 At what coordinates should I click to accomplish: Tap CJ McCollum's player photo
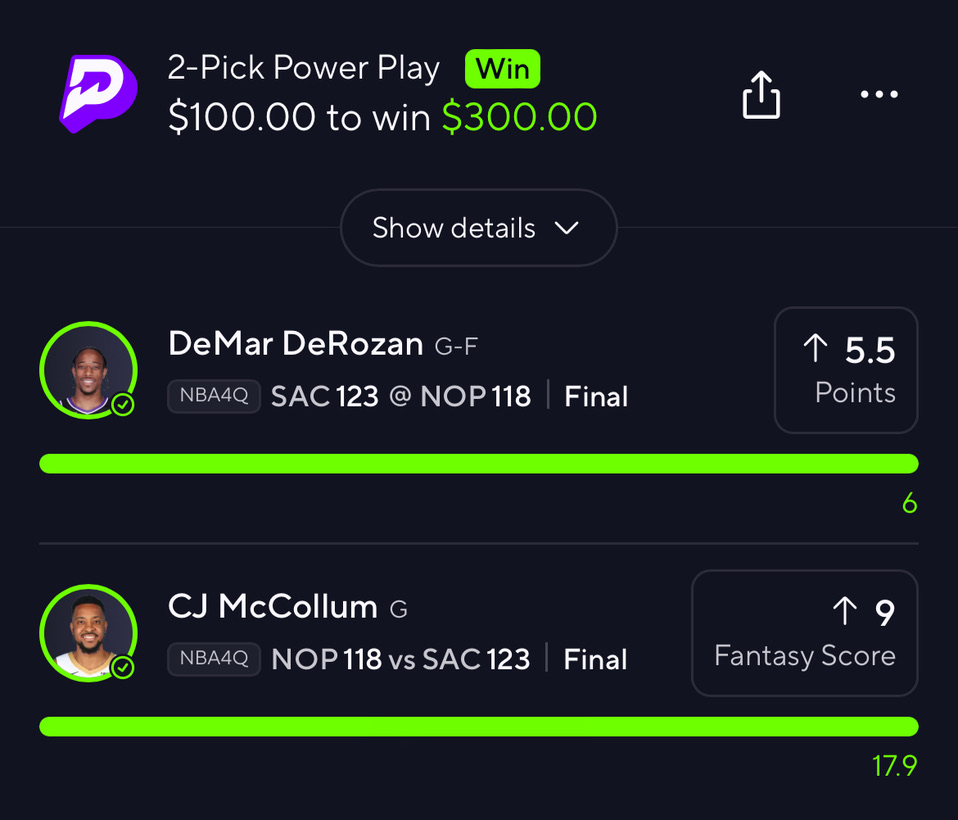pyautogui.click(x=86, y=632)
